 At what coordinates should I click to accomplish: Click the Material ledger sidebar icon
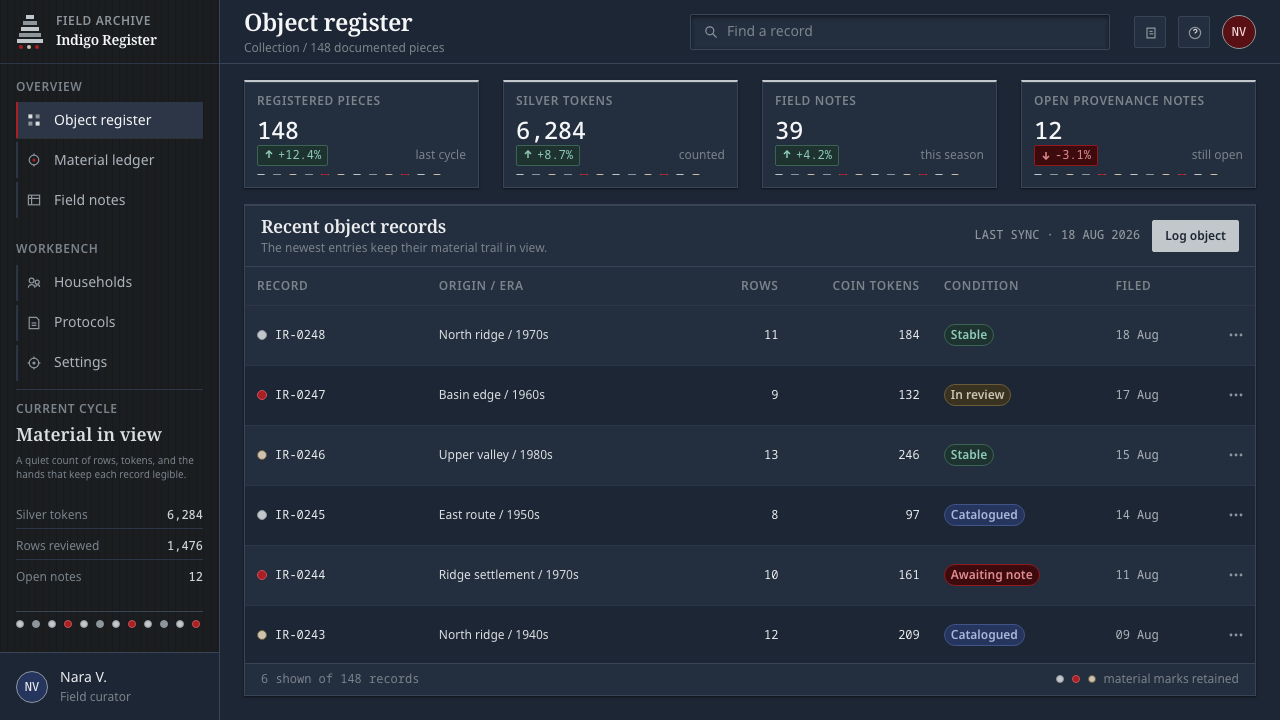click(x=34, y=160)
